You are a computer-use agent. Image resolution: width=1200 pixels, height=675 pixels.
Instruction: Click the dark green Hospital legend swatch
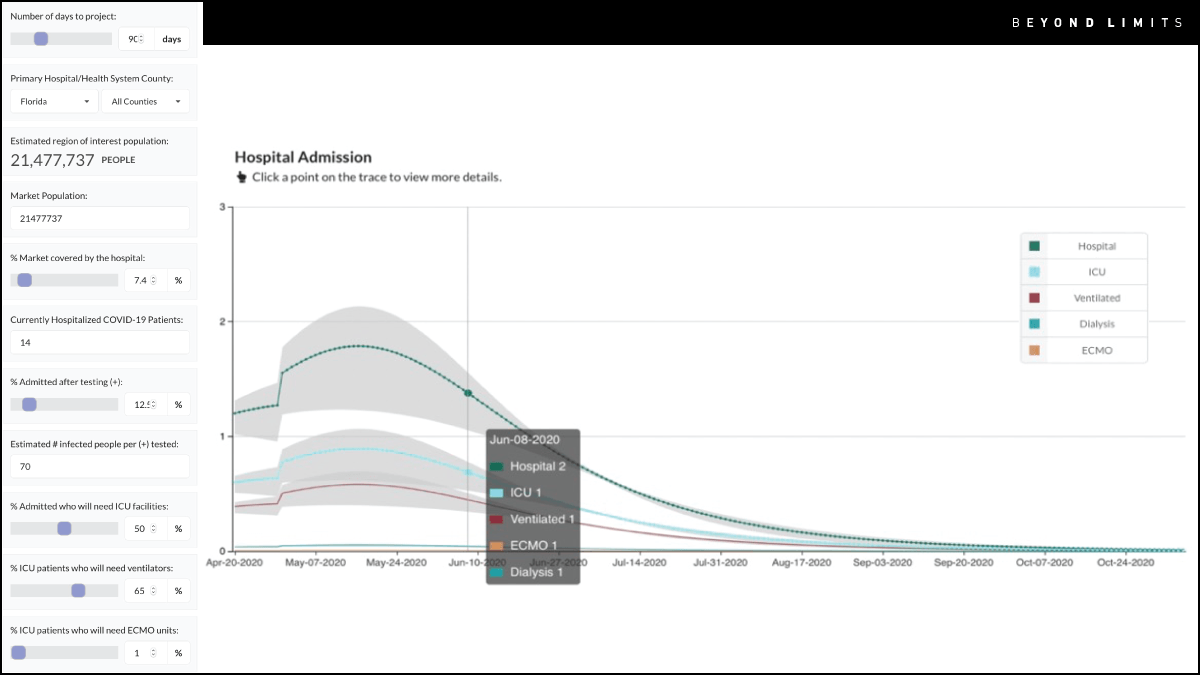pos(1034,246)
